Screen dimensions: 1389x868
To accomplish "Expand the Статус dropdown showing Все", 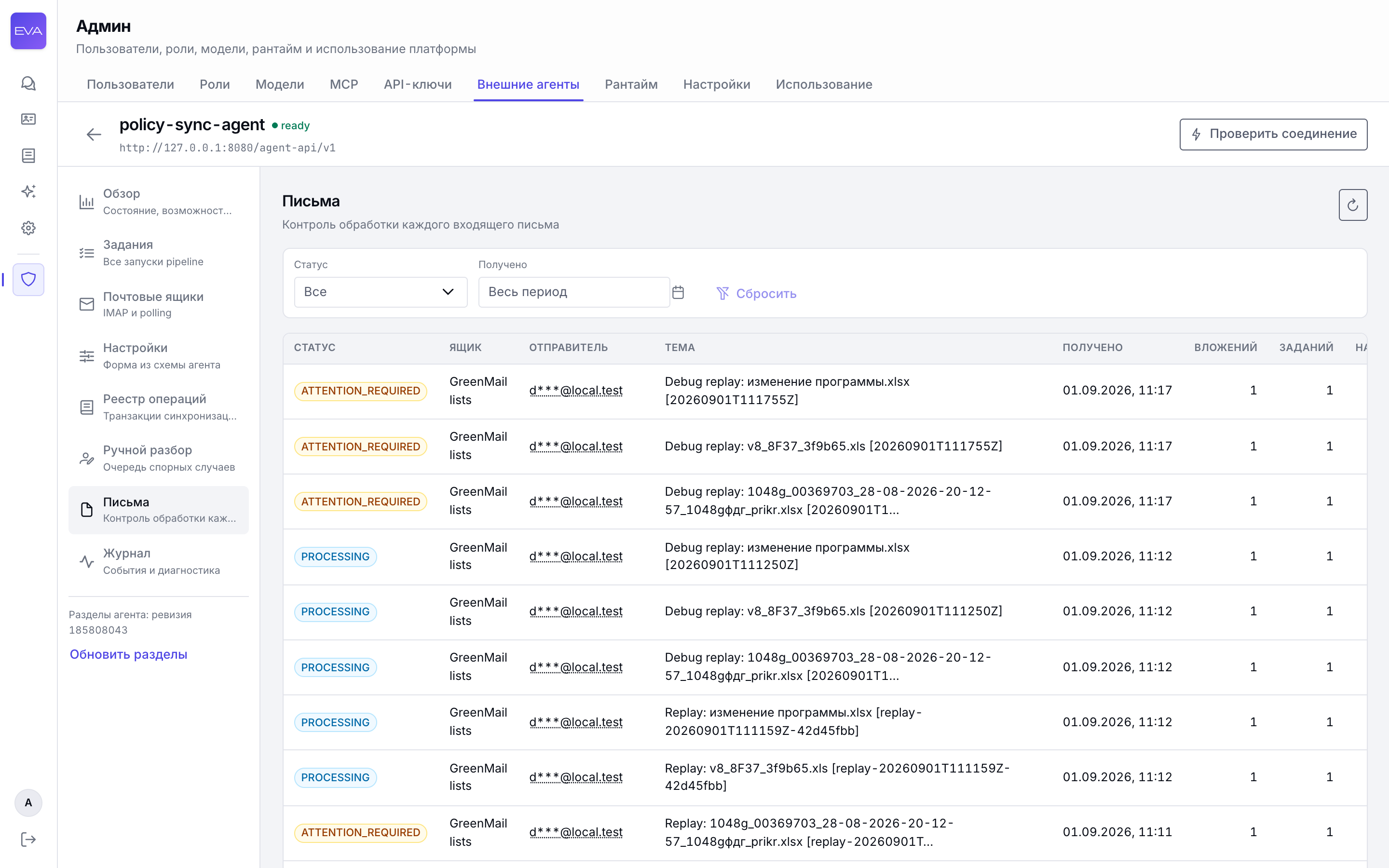I will (381, 292).
